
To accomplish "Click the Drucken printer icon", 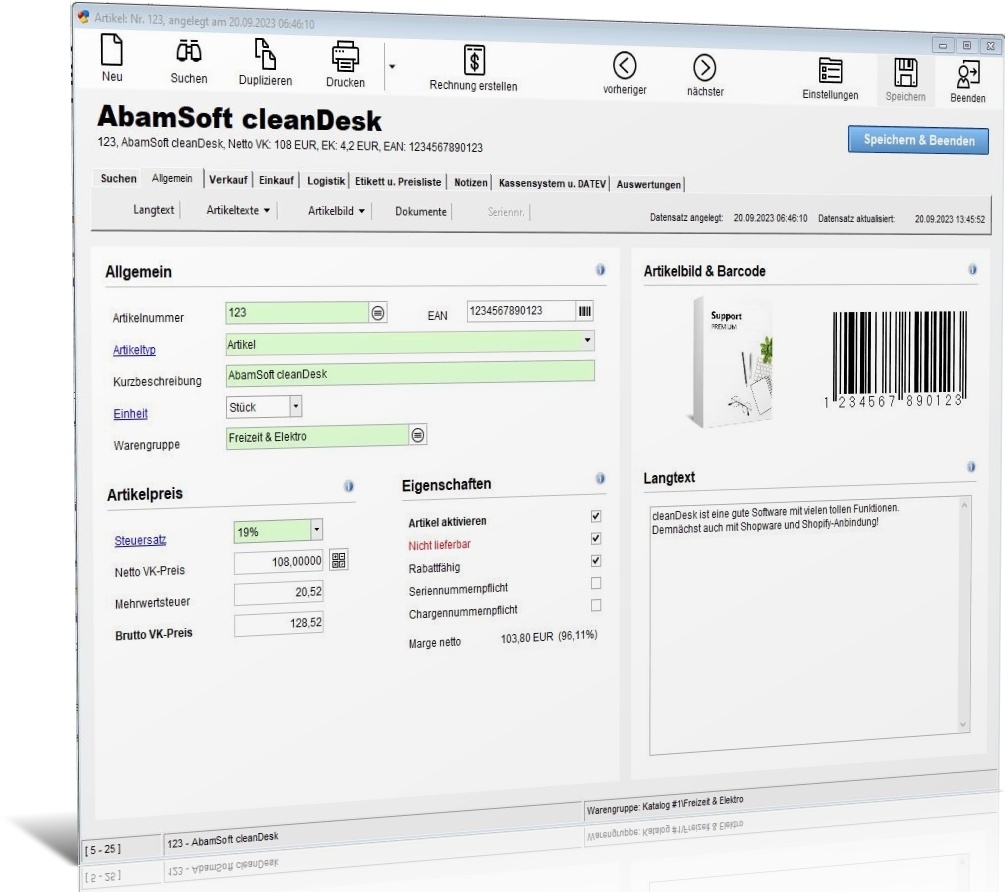I will (x=345, y=57).
